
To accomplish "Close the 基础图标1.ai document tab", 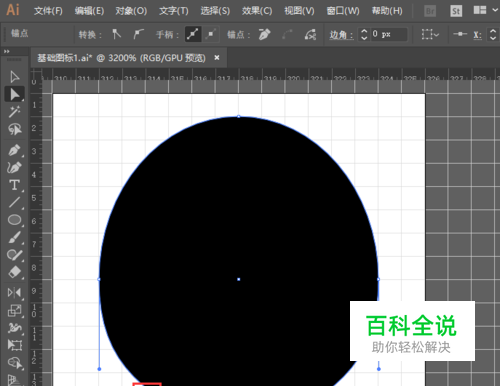I will (x=217, y=58).
